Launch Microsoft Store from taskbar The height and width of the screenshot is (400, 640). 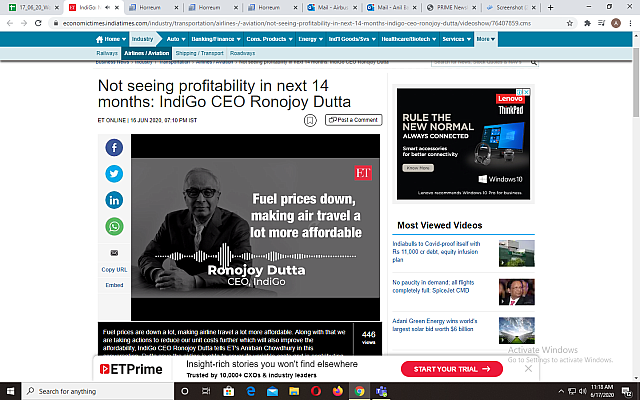[x=229, y=391]
